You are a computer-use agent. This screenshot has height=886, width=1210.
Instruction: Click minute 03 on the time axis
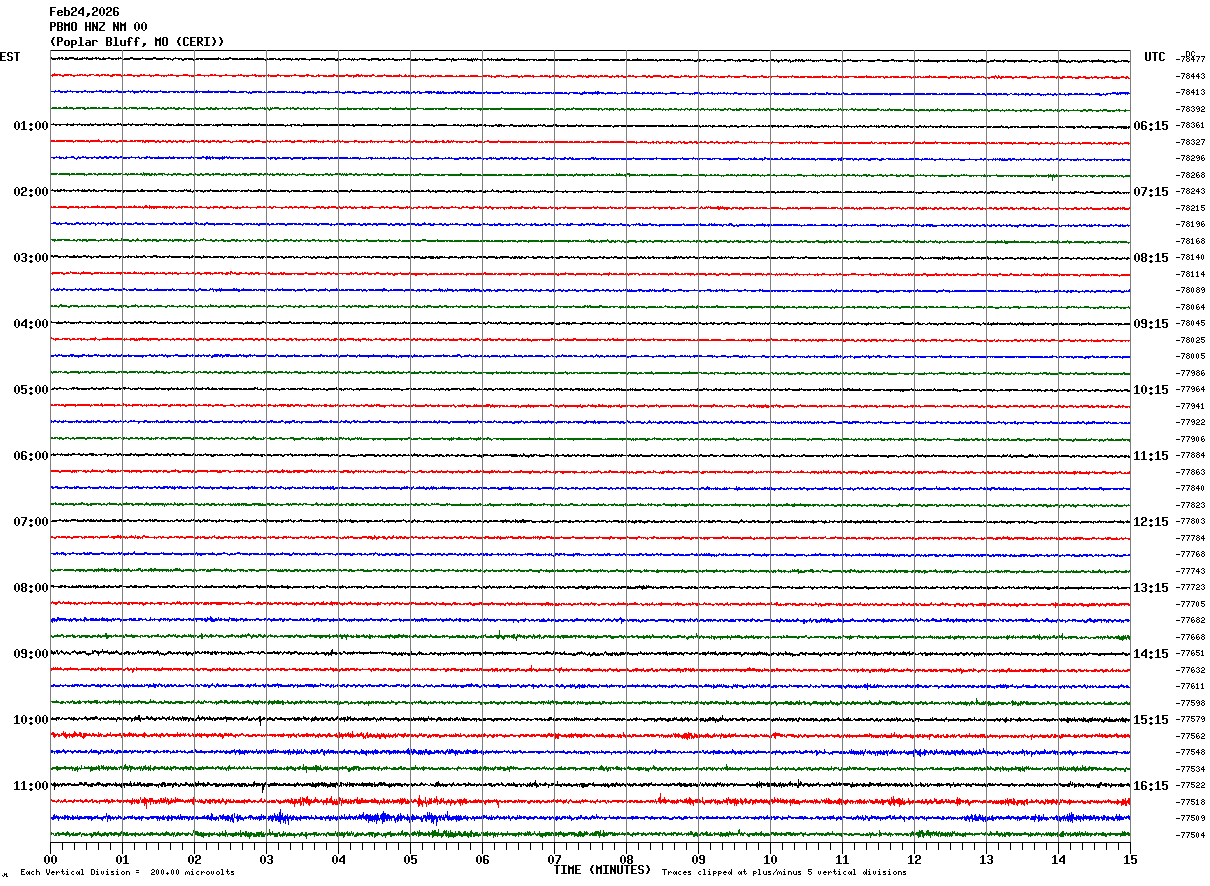point(266,859)
